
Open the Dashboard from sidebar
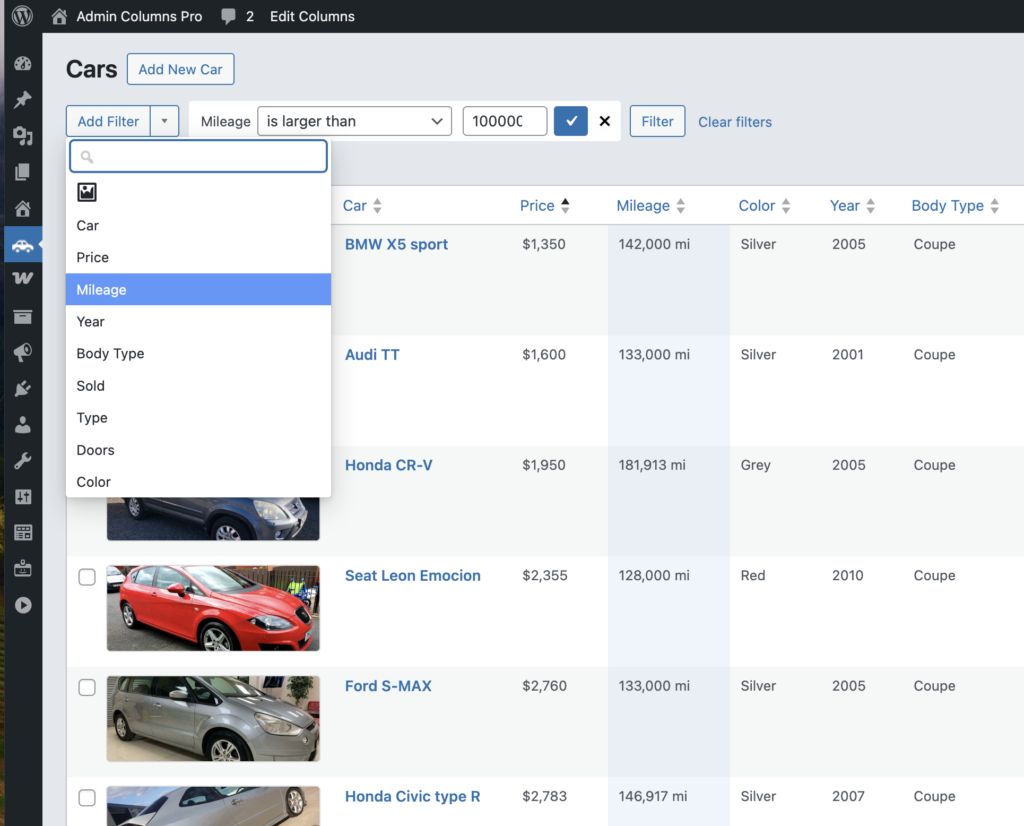click(x=22, y=64)
